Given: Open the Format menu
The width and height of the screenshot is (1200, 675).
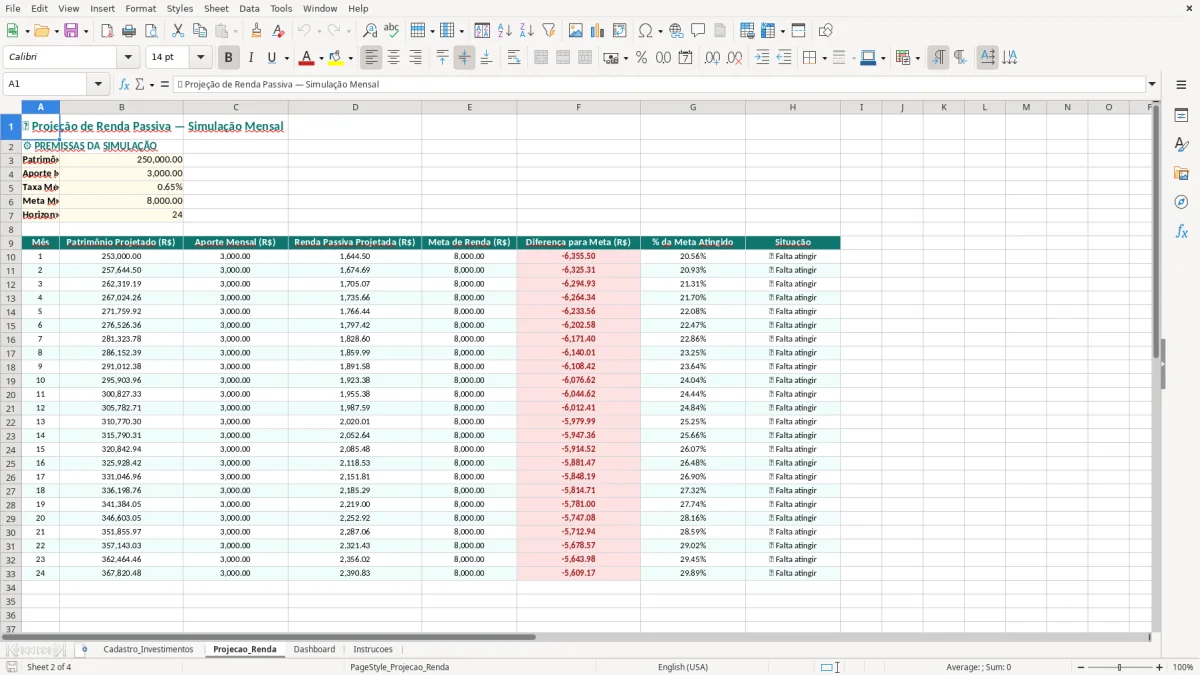Looking at the screenshot, I should tap(140, 8).
